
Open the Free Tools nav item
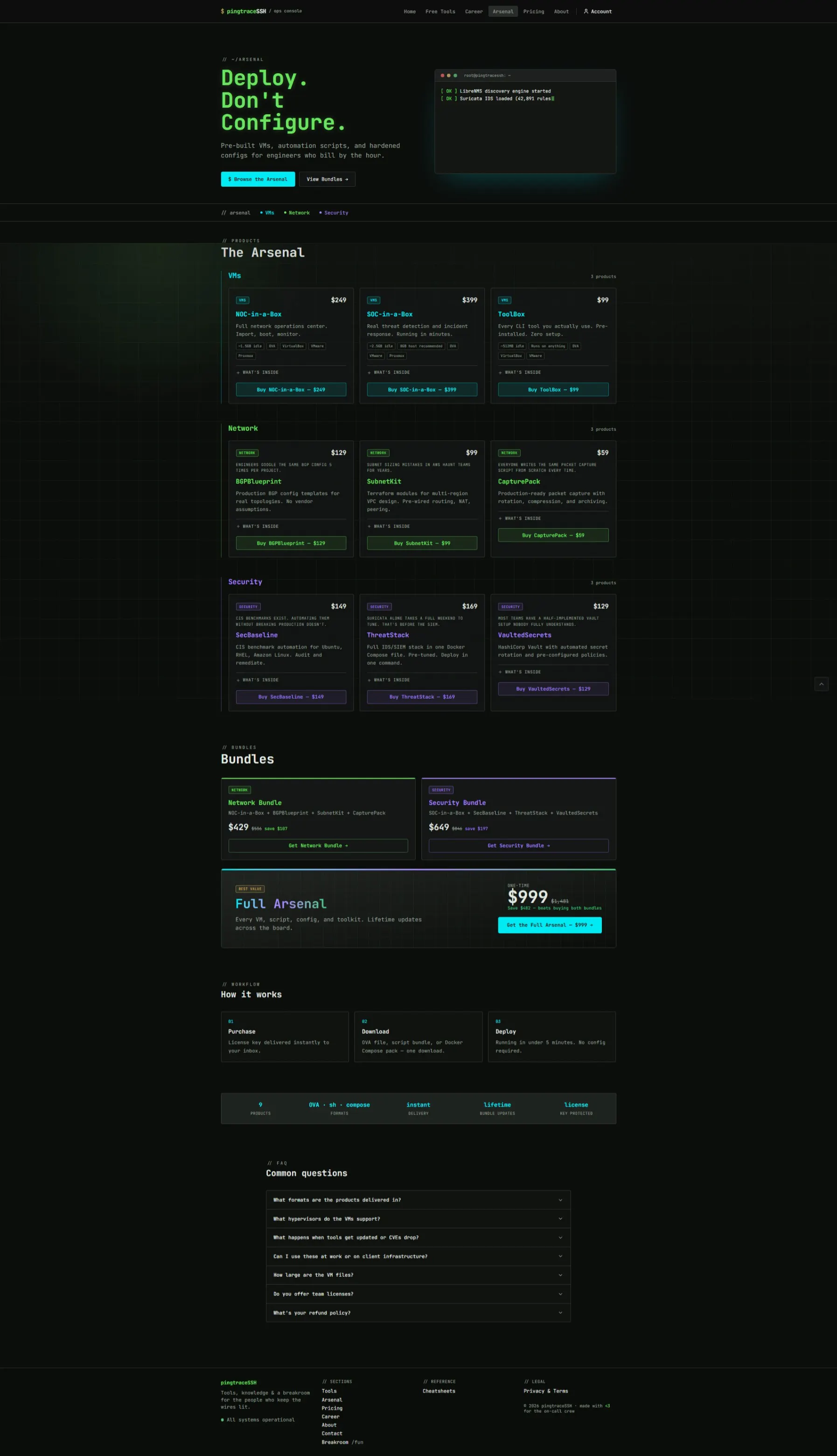[x=440, y=12]
